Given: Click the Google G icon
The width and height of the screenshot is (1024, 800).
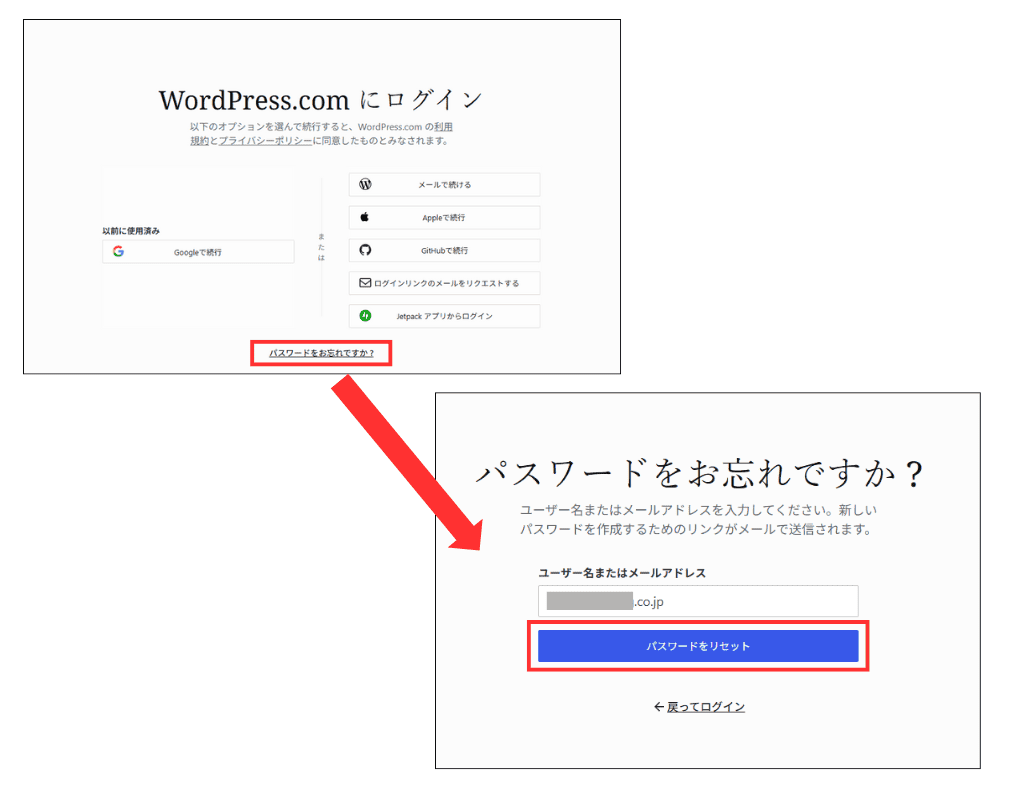Looking at the screenshot, I should point(118,251).
